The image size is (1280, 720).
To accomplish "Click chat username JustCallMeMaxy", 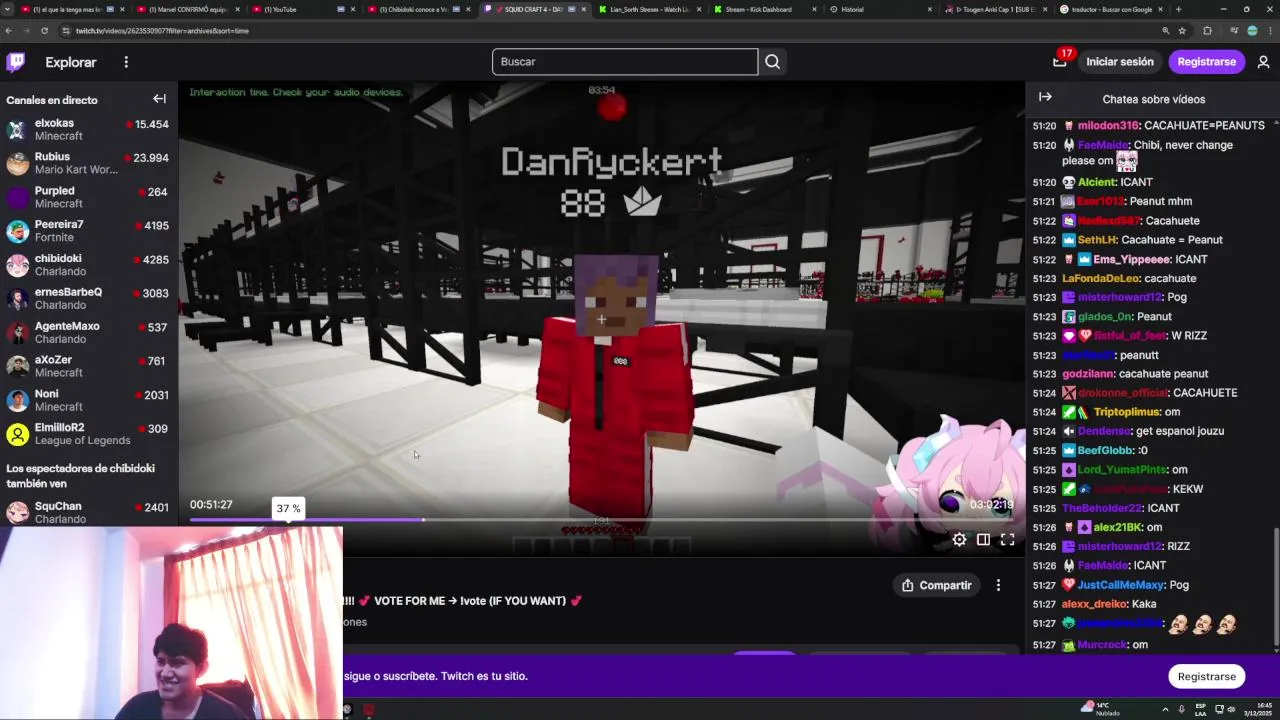I will pos(1120,585).
